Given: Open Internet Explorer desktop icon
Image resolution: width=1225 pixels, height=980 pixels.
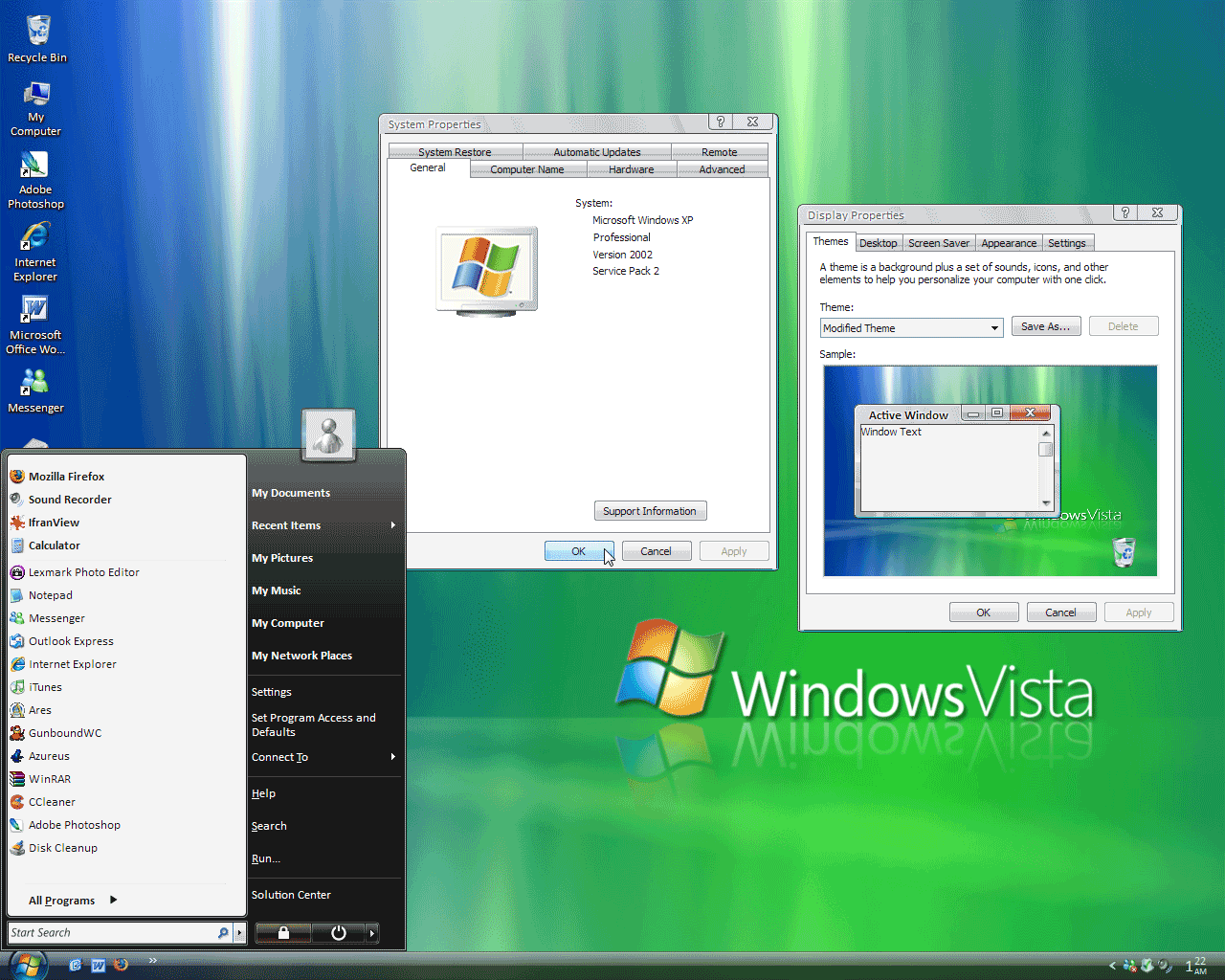Looking at the screenshot, I should (x=35, y=253).
